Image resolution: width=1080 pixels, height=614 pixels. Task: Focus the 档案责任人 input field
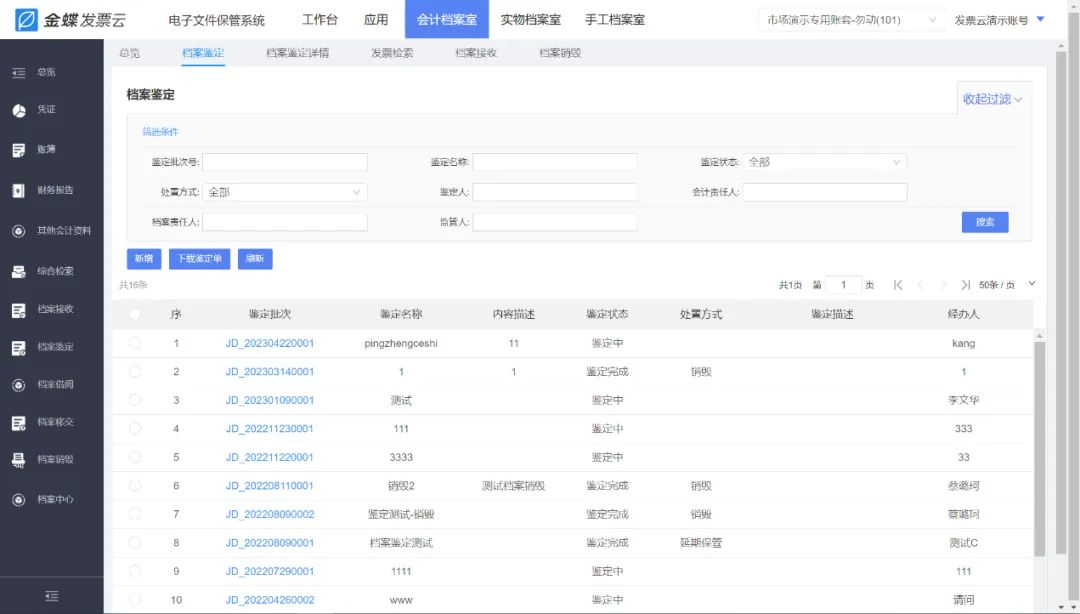pos(284,222)
